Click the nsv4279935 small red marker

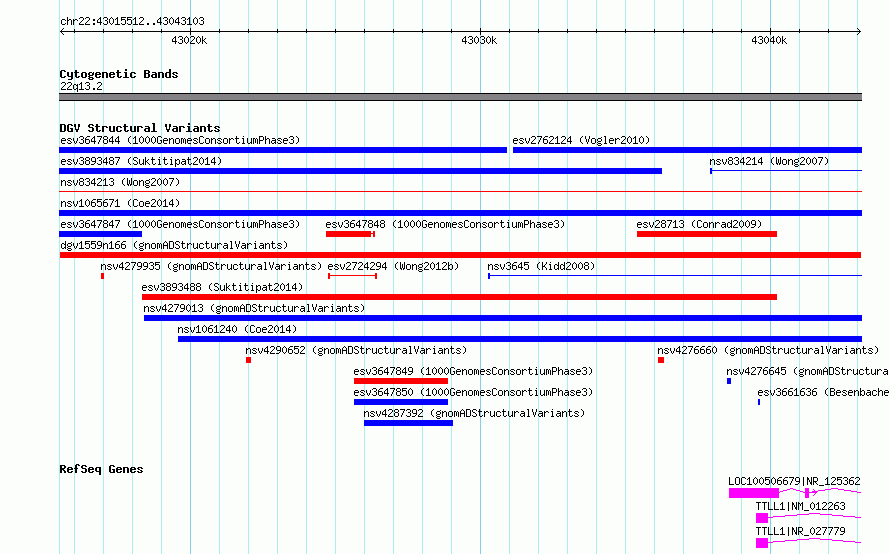[102, 276]
